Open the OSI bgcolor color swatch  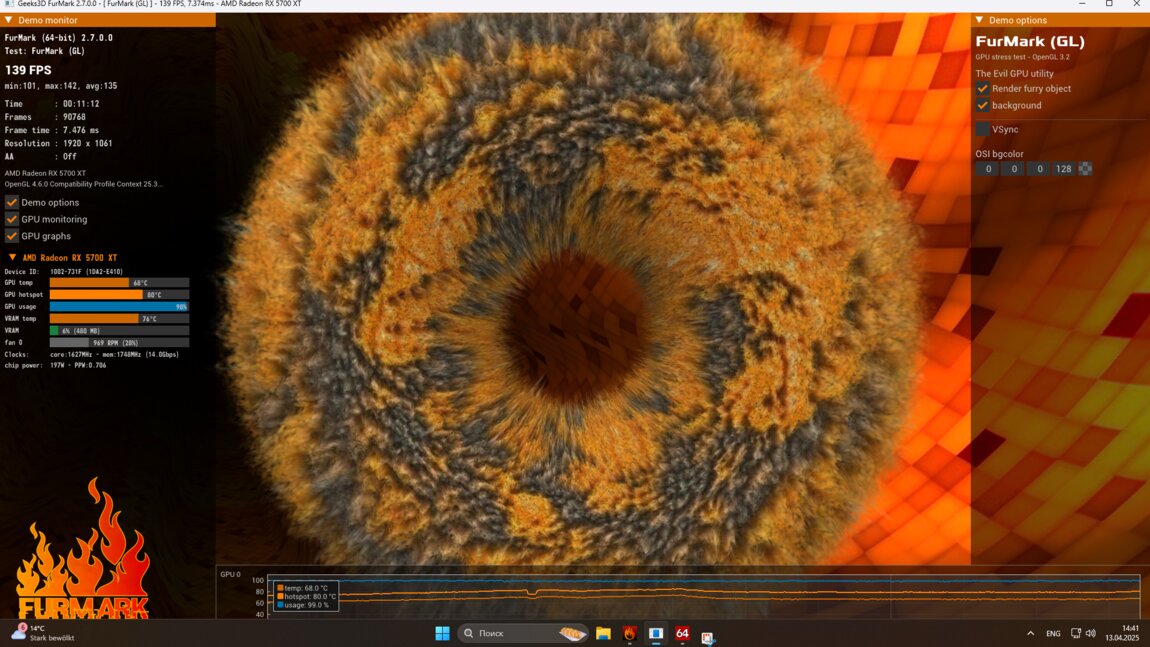pyautogui.click(x=1085, y=169)
